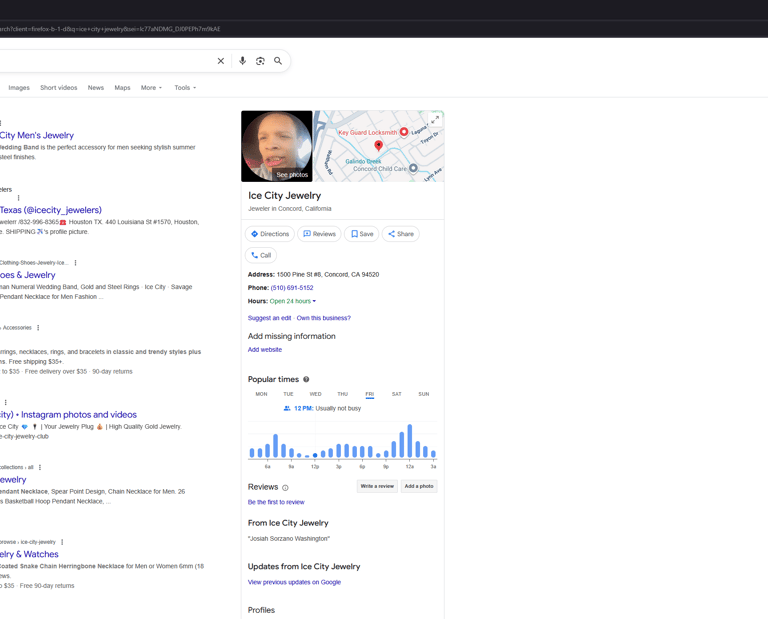Select MON in Popular times
Image resolution: width=768 pixels, height=619 pixels.
[262, 394]
